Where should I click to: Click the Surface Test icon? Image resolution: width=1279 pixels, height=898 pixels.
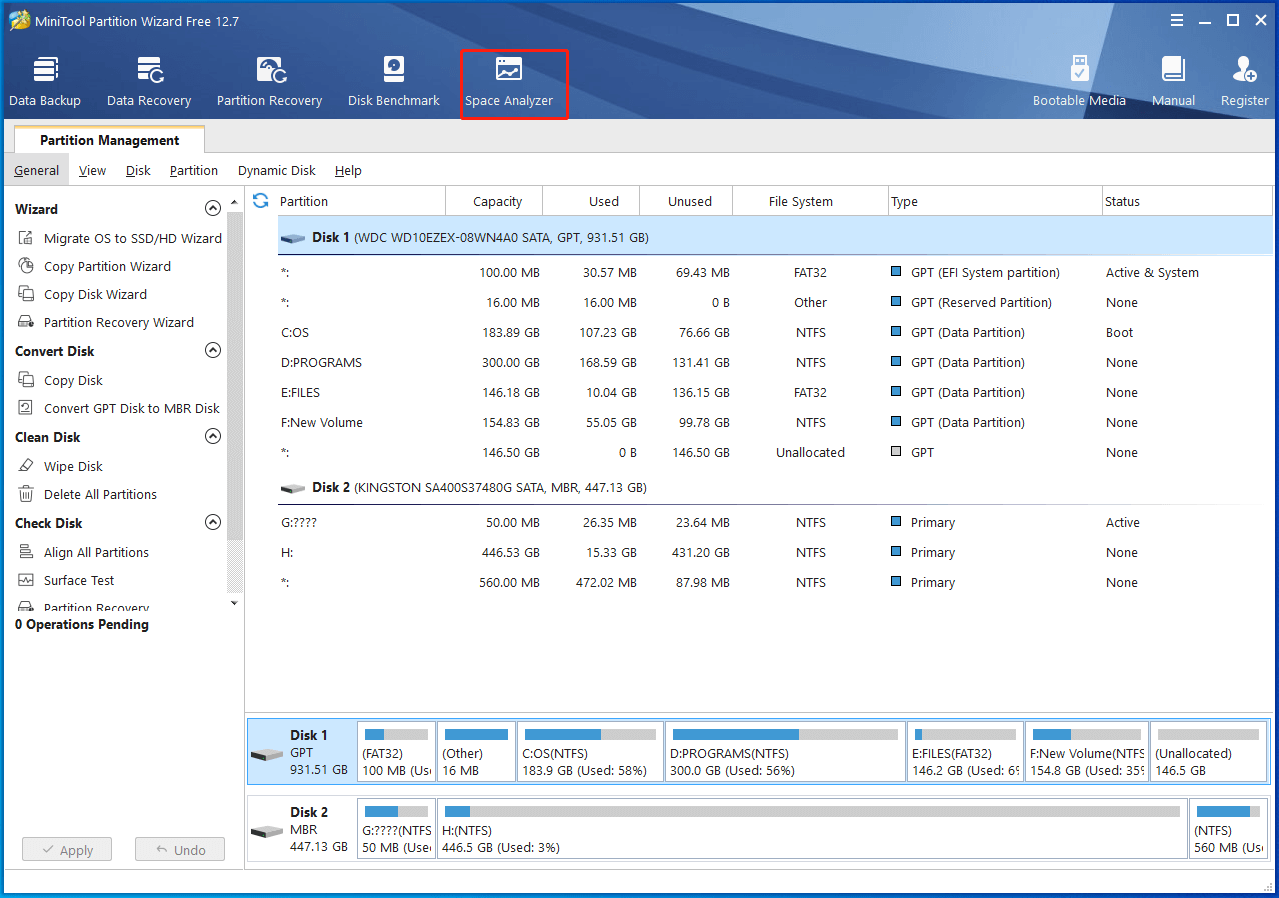26,580
